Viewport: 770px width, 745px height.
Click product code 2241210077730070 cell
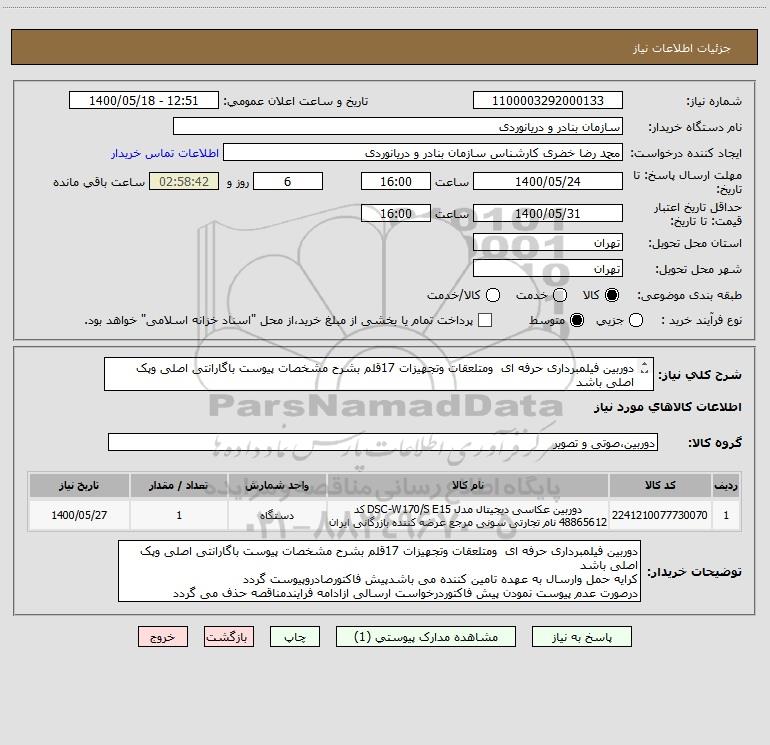pos(660,515)
